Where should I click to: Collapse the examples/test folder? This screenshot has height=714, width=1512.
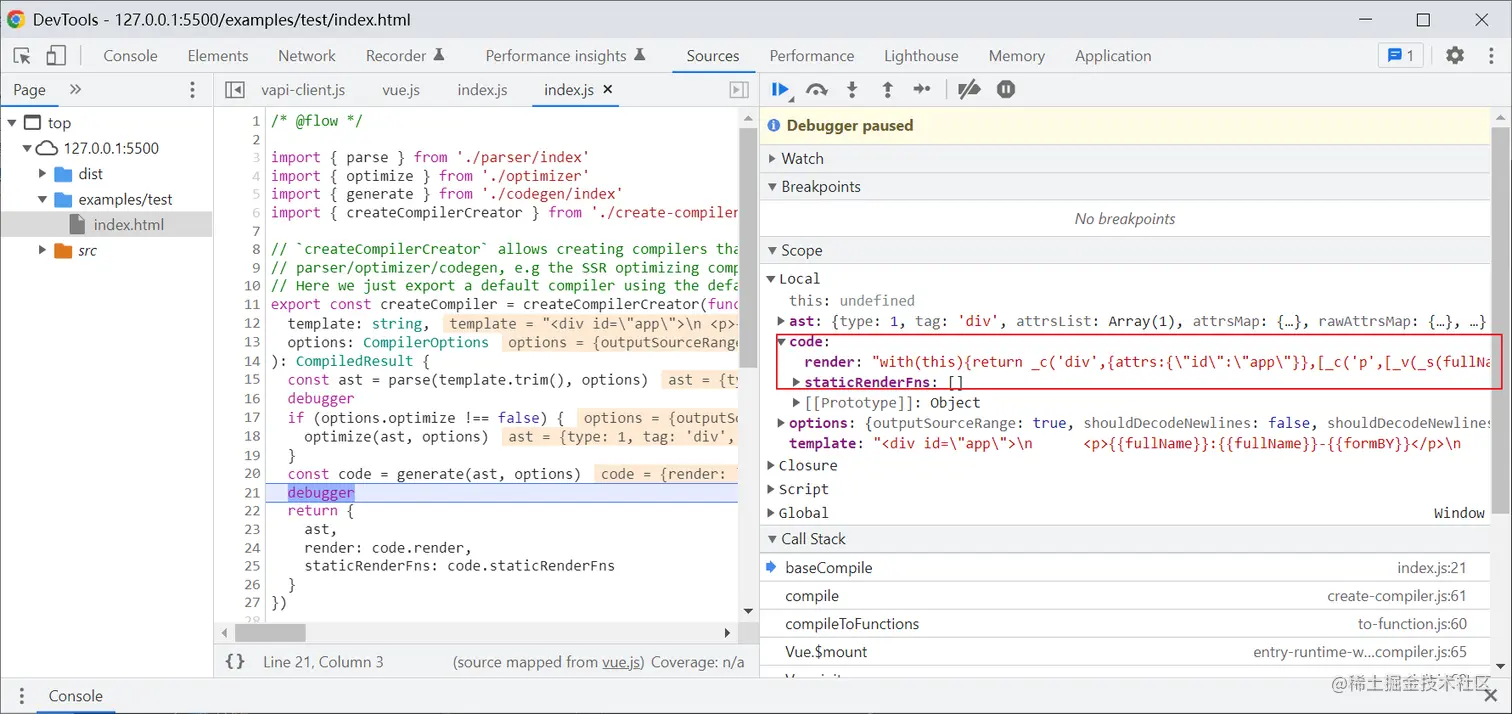pos(42,199)
